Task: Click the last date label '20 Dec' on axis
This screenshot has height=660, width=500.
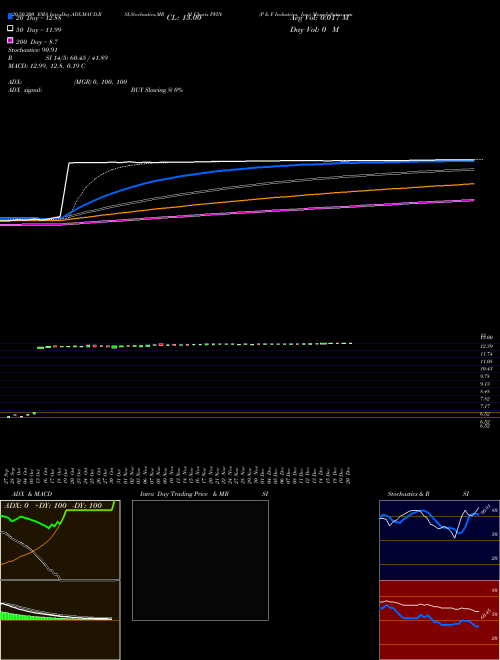Action: pos(348,475)
